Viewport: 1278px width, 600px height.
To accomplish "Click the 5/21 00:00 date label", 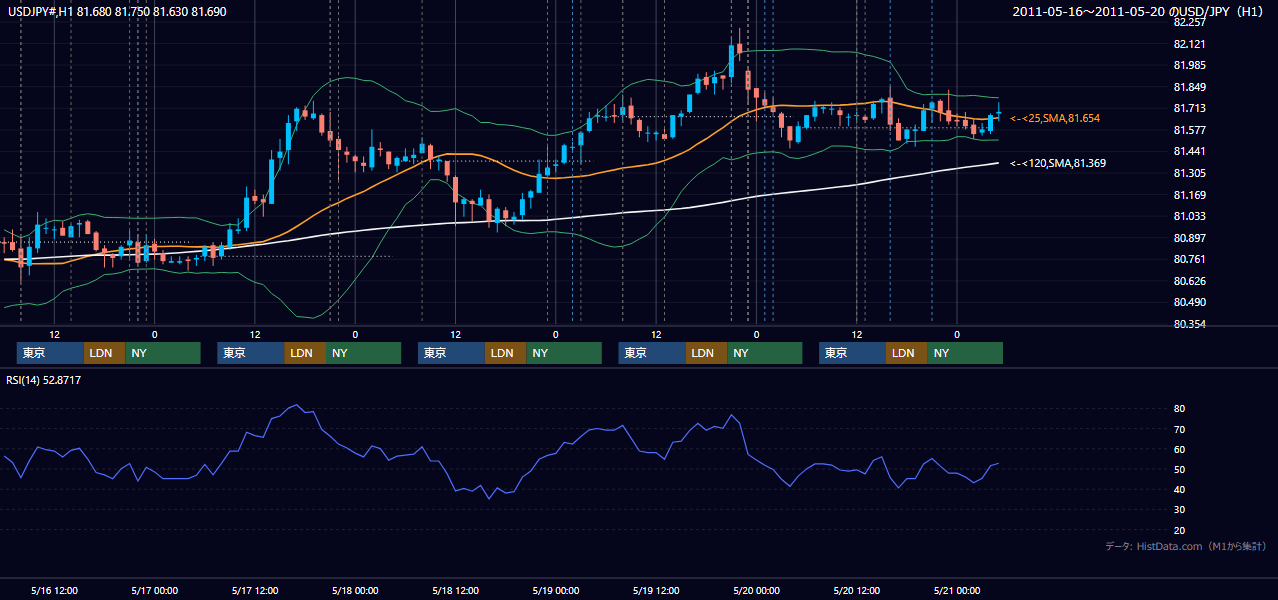I will click(x=956, y=590).
